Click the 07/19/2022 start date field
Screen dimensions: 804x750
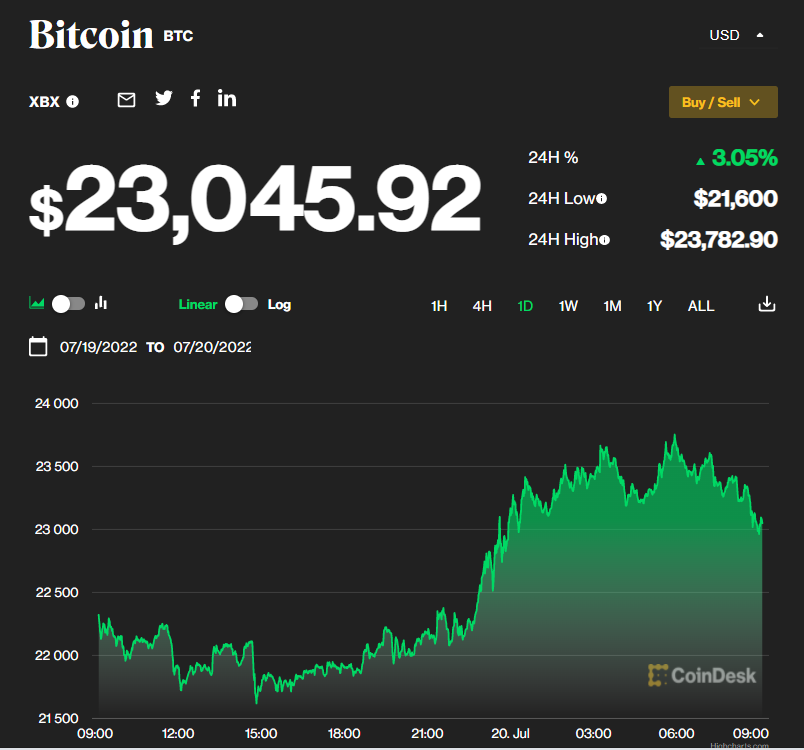(97, 348)
